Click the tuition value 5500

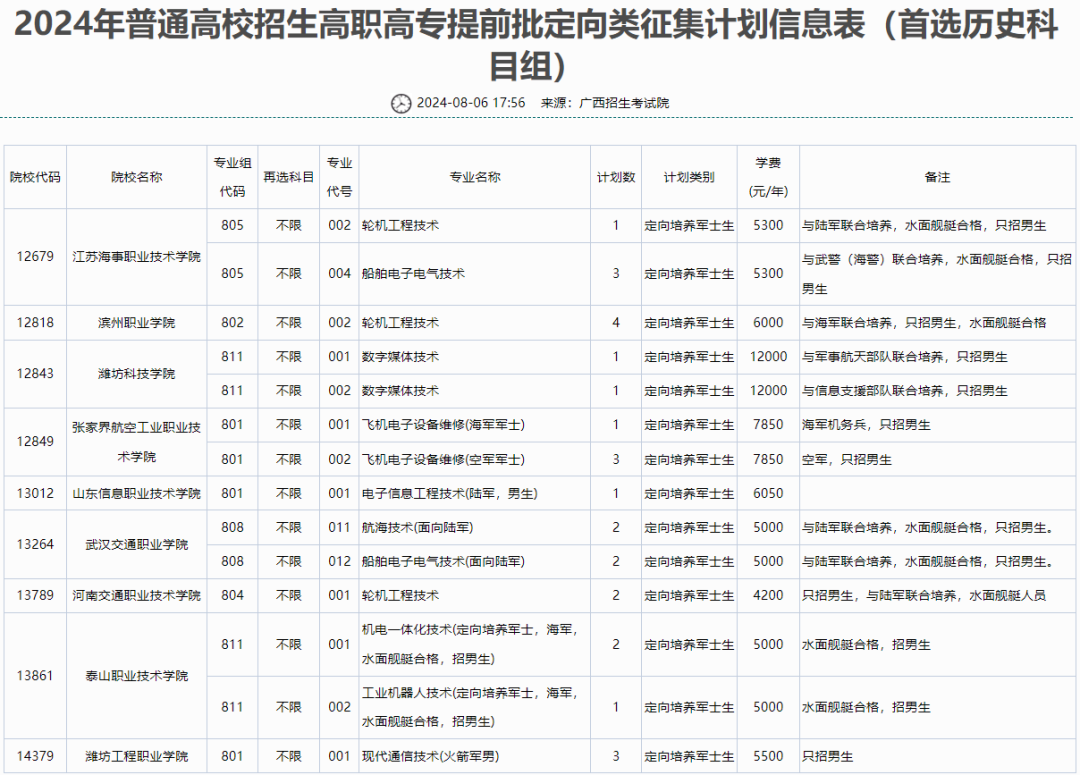click(768, 756)
